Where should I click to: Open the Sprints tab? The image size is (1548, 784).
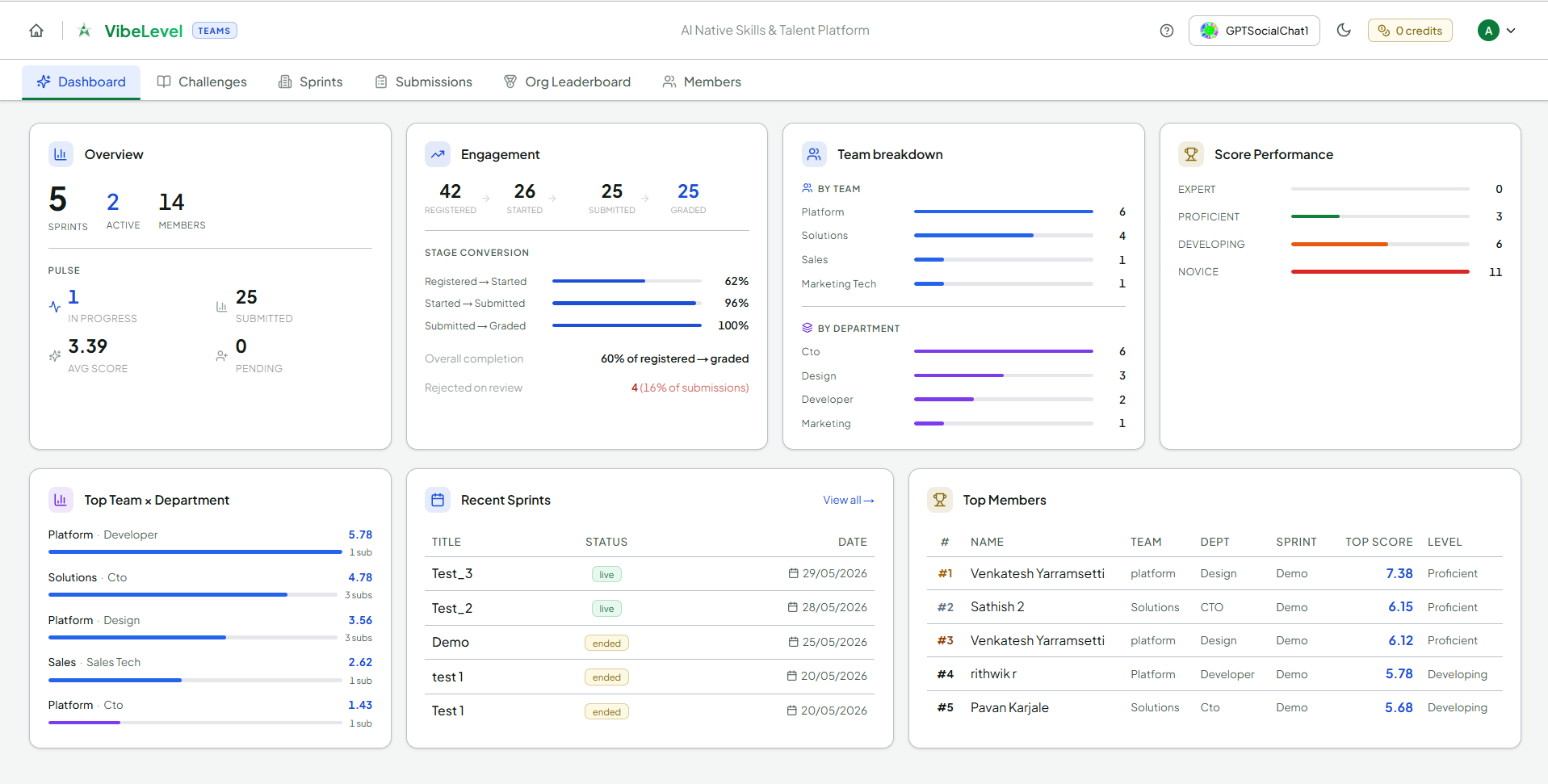(x=311, y=82)
